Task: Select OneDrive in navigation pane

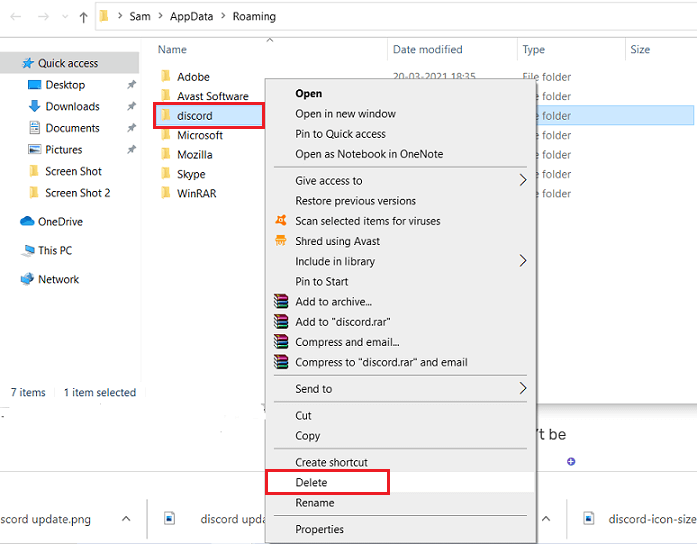Action: pos(60,222)
